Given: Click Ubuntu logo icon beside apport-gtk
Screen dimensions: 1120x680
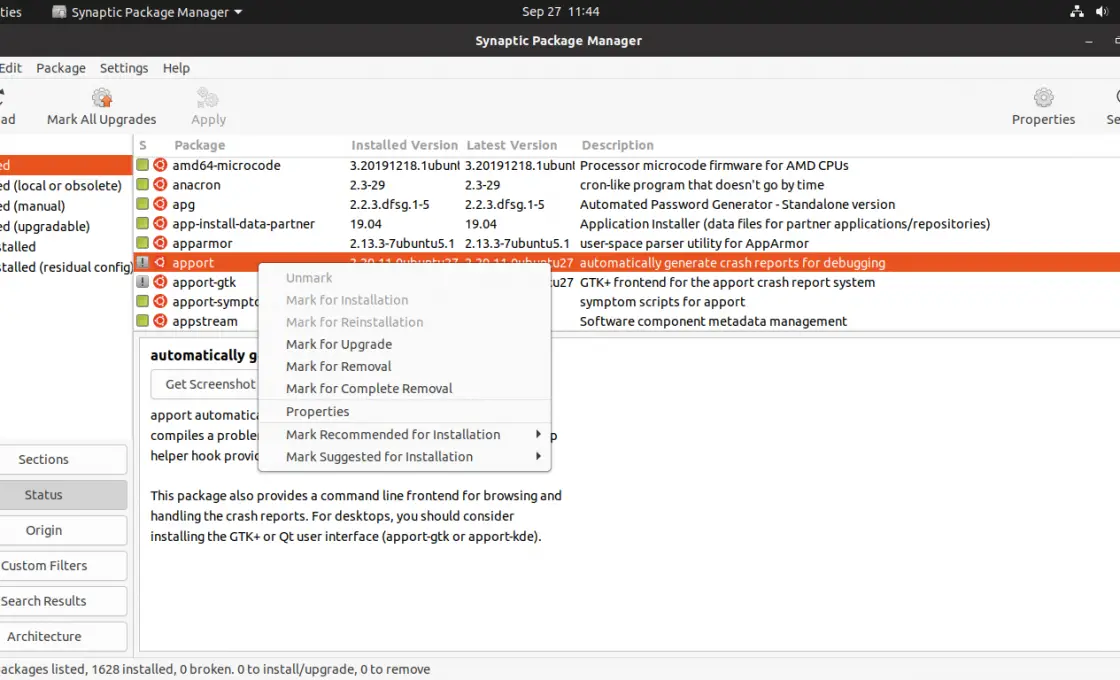Looking at the screenshot, I should (x=160, y=282).
